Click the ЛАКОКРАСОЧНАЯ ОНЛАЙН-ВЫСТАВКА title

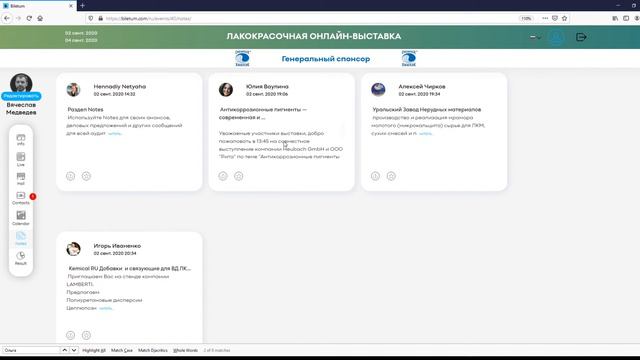[314, 36]
